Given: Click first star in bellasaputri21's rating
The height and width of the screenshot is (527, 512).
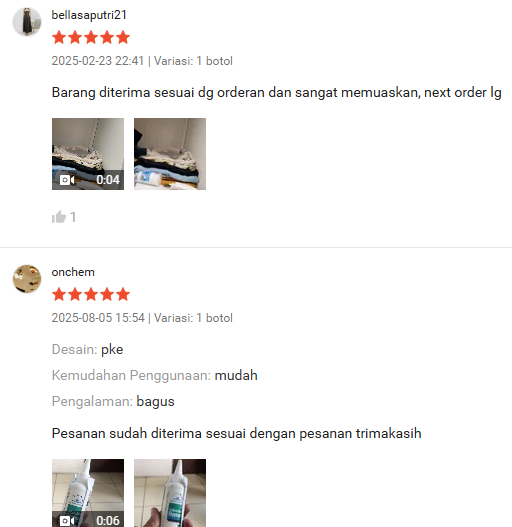Looking at the screenshot, I should tap(59, 37).
